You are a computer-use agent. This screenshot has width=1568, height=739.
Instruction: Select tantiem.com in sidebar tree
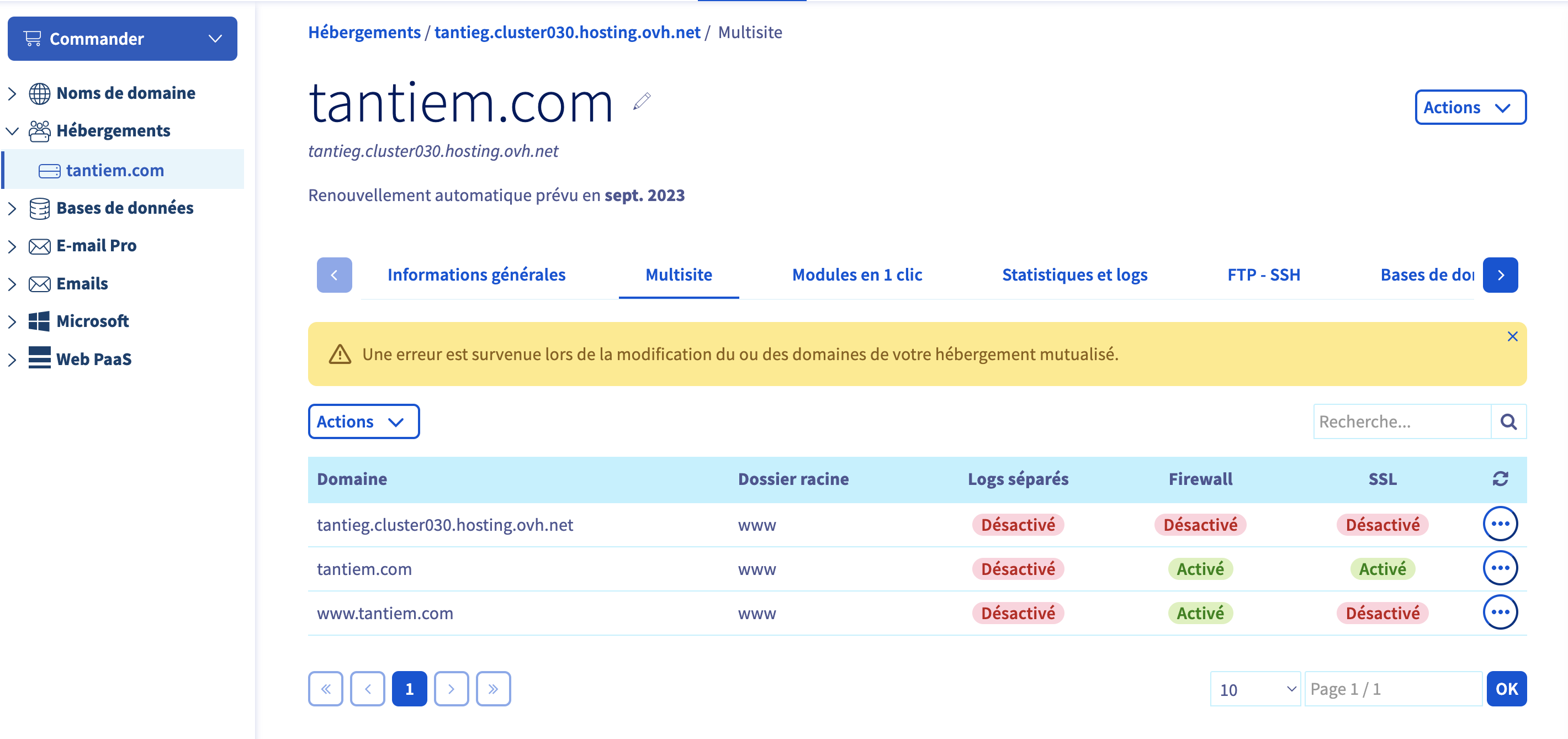coord(115,170)
